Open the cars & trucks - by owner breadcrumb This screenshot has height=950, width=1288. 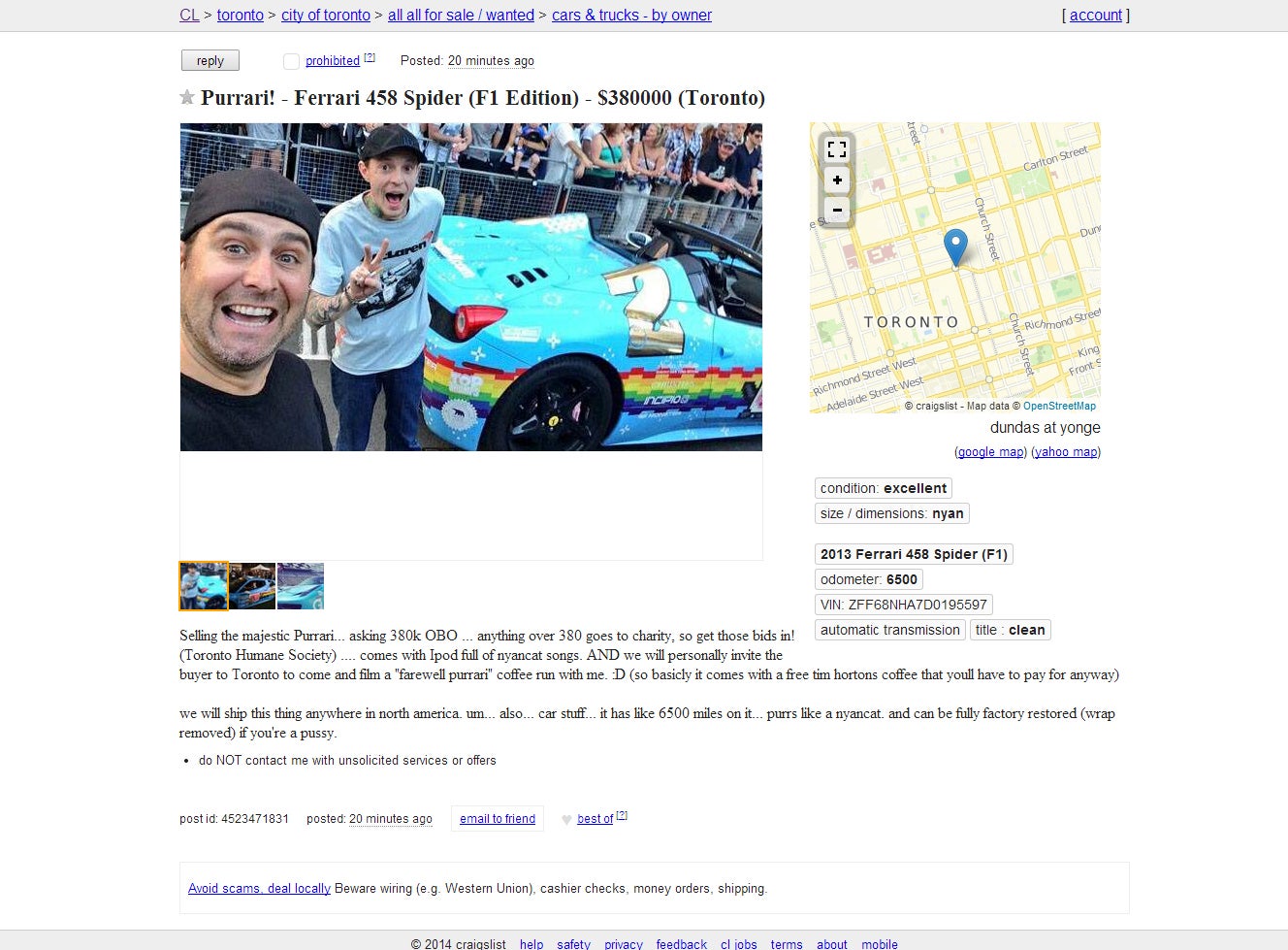[631, 16]
